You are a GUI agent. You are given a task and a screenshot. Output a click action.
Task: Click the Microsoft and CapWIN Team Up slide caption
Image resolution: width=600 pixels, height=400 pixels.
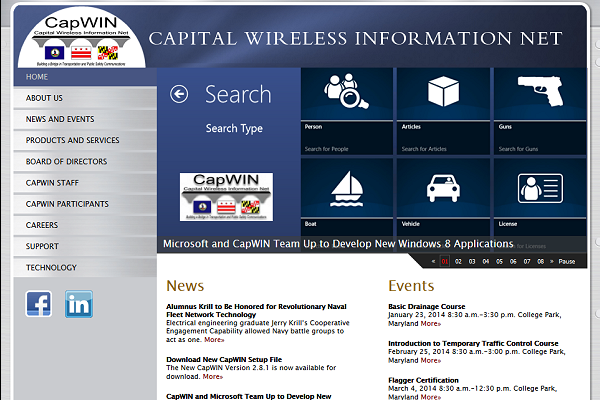click(x=338, y=244)
